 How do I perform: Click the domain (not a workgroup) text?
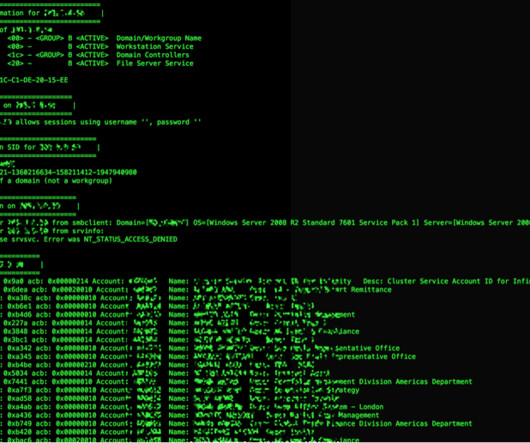coord(64,181)
